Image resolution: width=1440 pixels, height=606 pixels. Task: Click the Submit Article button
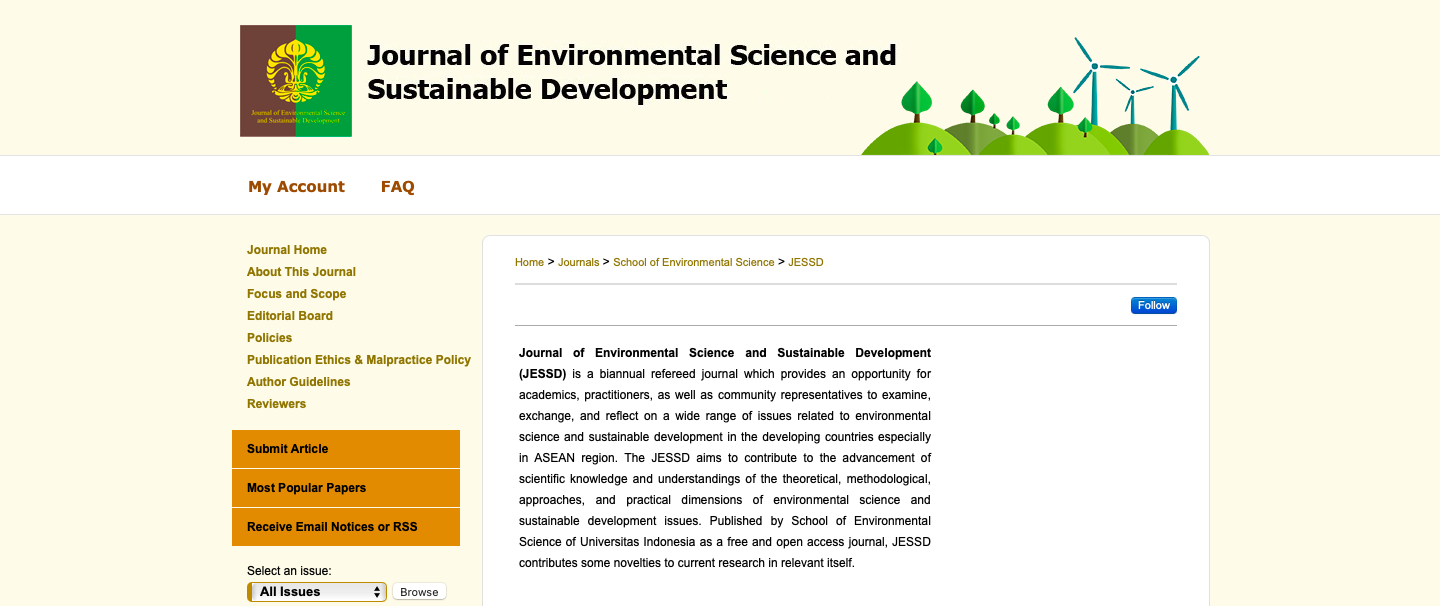pyautogui.click(x=346, y=449)
